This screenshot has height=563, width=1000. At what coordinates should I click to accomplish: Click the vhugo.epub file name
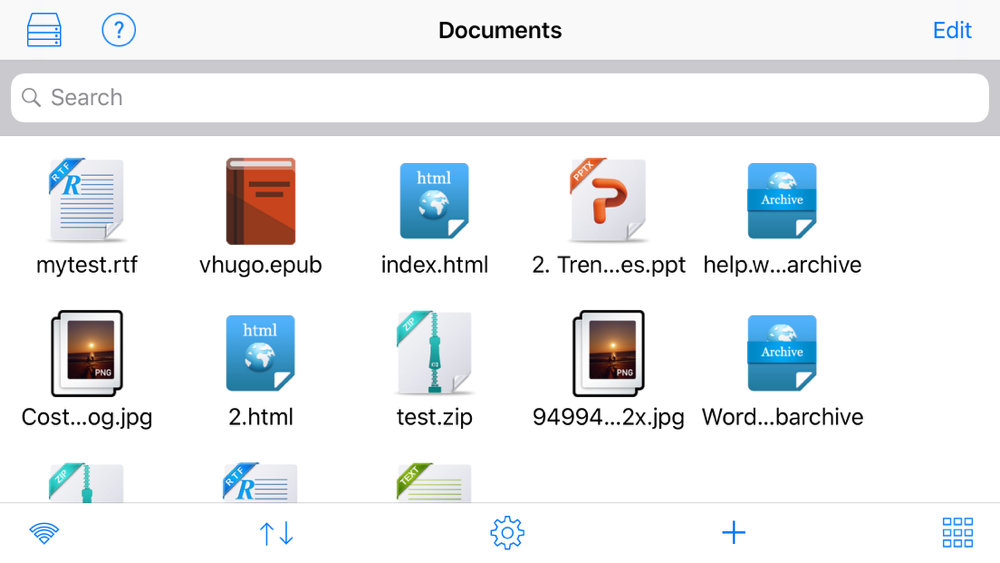tap(261, 265)
